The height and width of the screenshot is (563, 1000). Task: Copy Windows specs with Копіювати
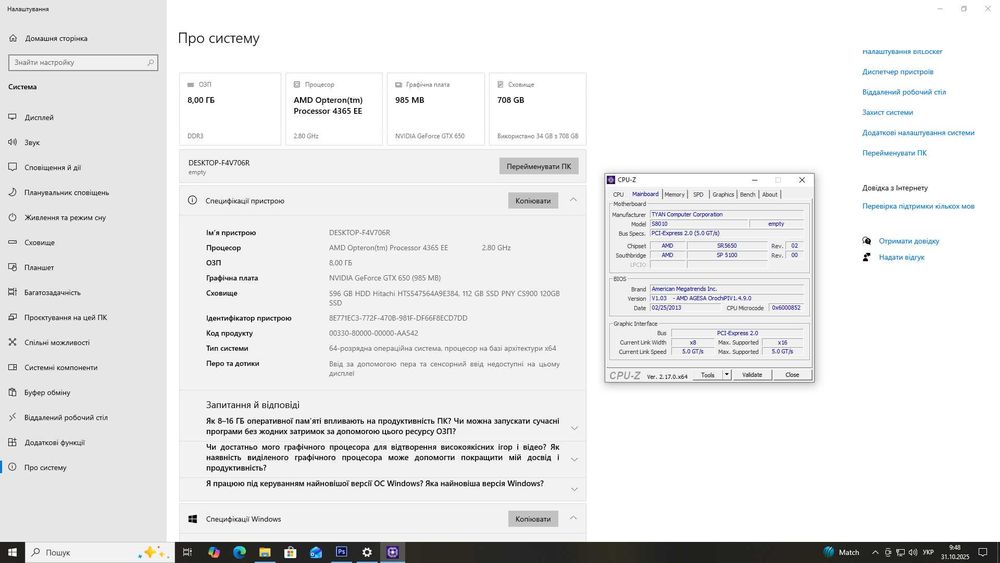click(533, 518)
